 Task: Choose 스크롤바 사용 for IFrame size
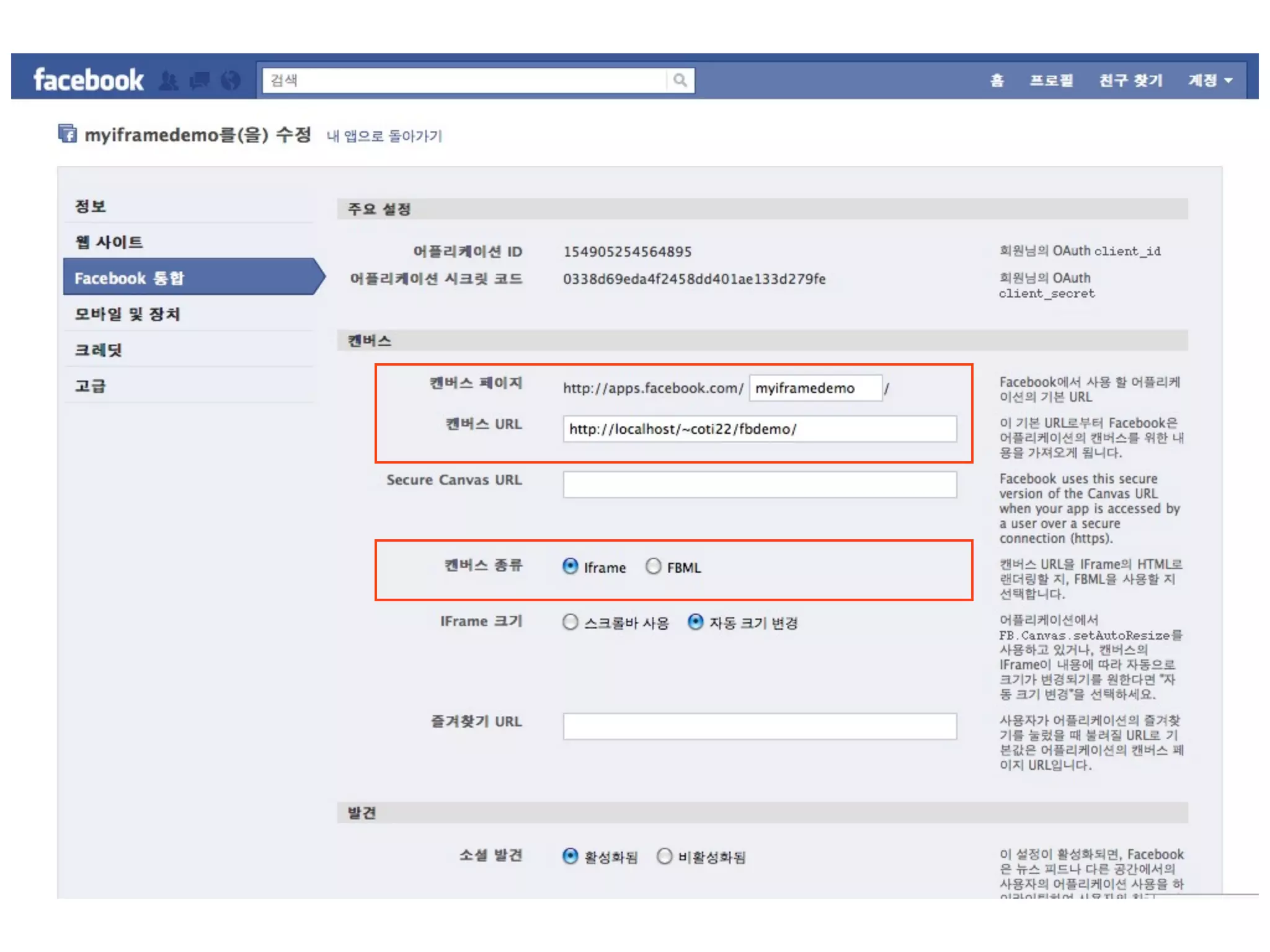click(571, 622)
